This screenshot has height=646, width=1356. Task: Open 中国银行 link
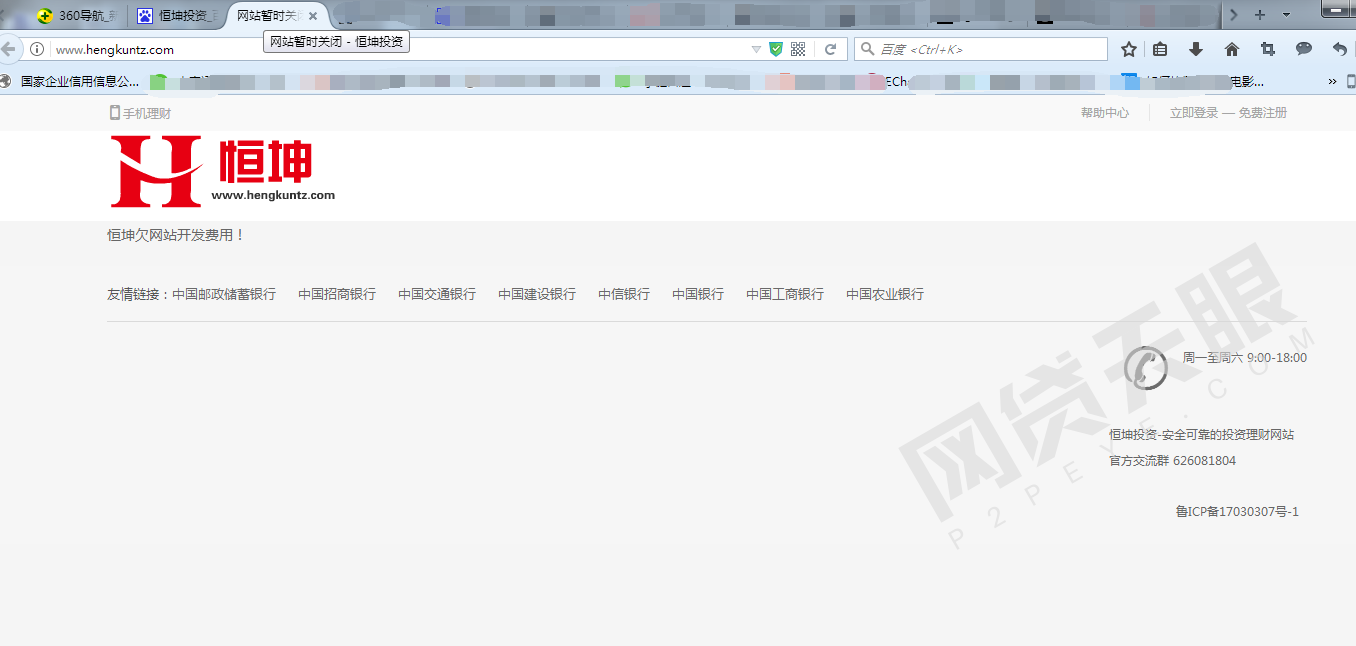pyautogui.click(x=698, y=294)
